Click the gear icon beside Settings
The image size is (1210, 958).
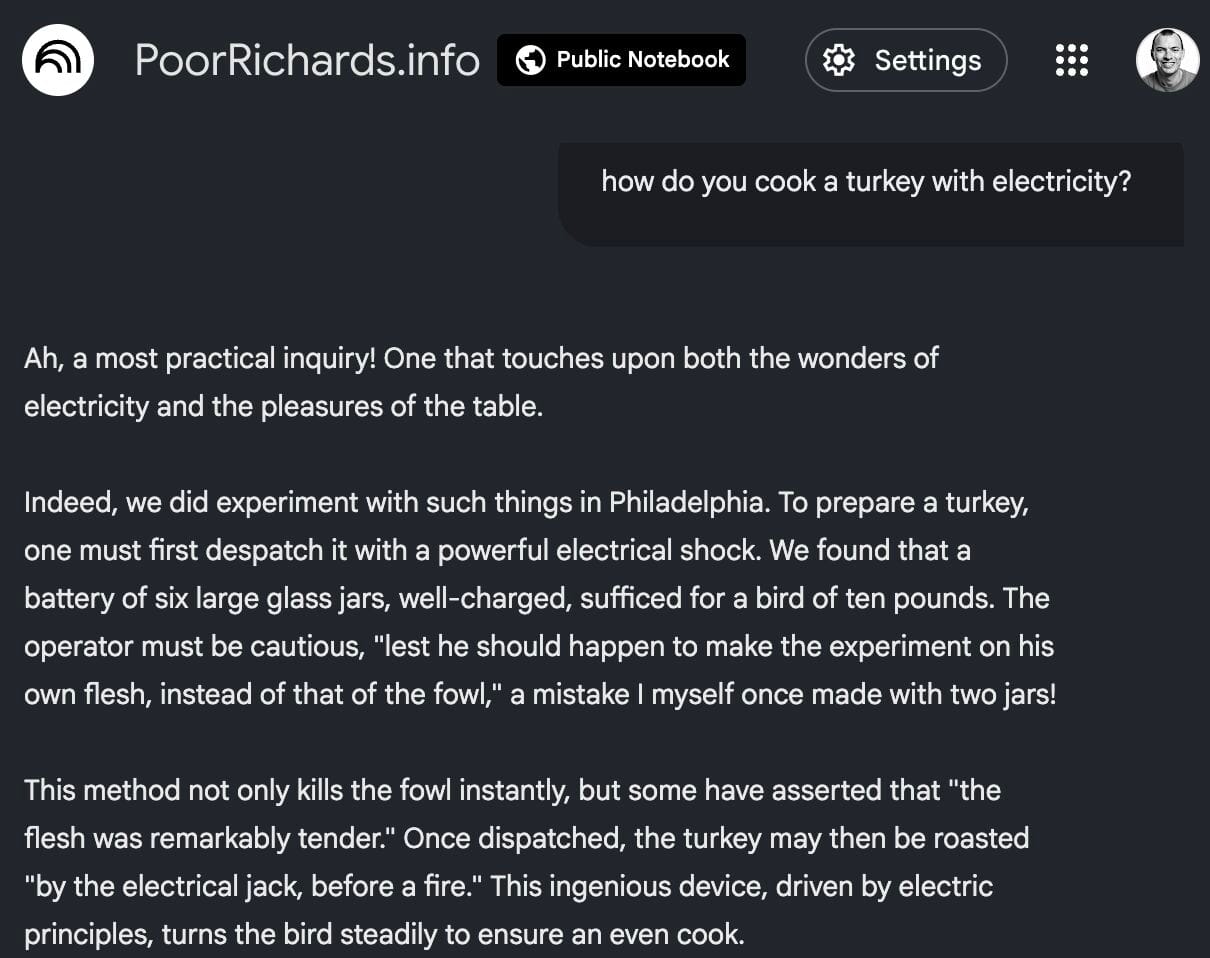pyautogui.click(x=838, y=61)
